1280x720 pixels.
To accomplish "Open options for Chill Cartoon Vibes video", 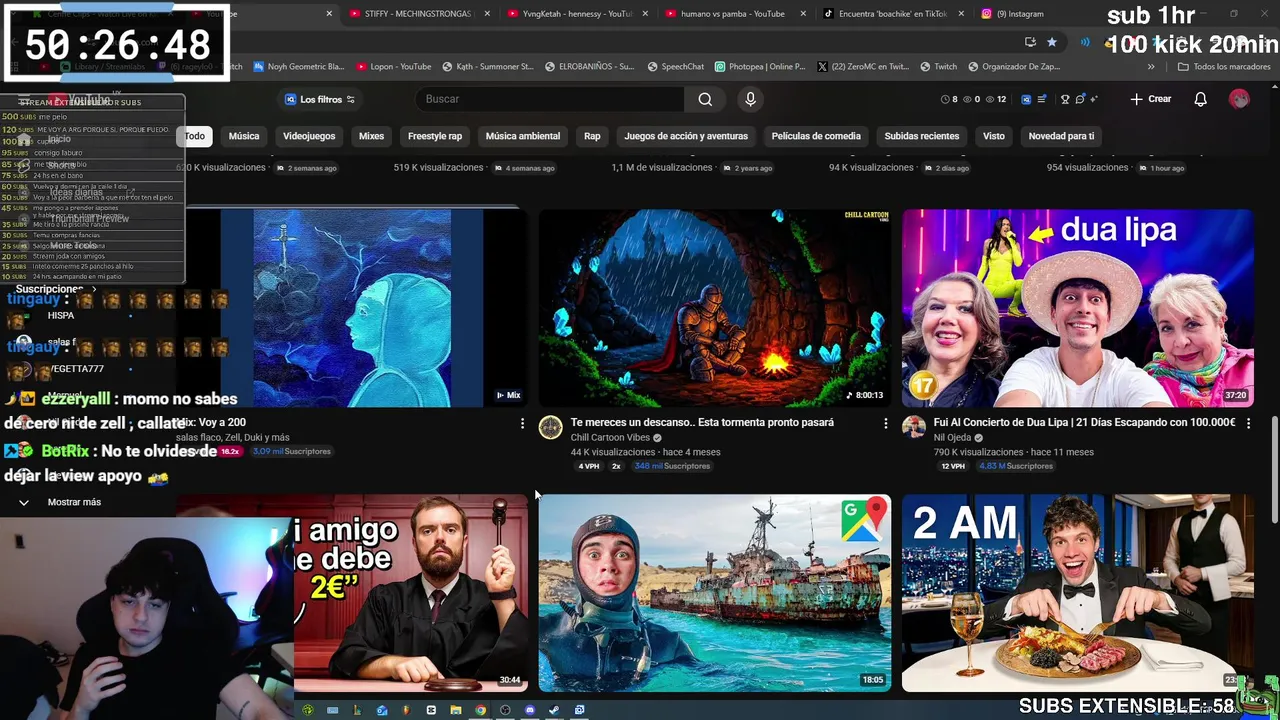I will point(885,424).
